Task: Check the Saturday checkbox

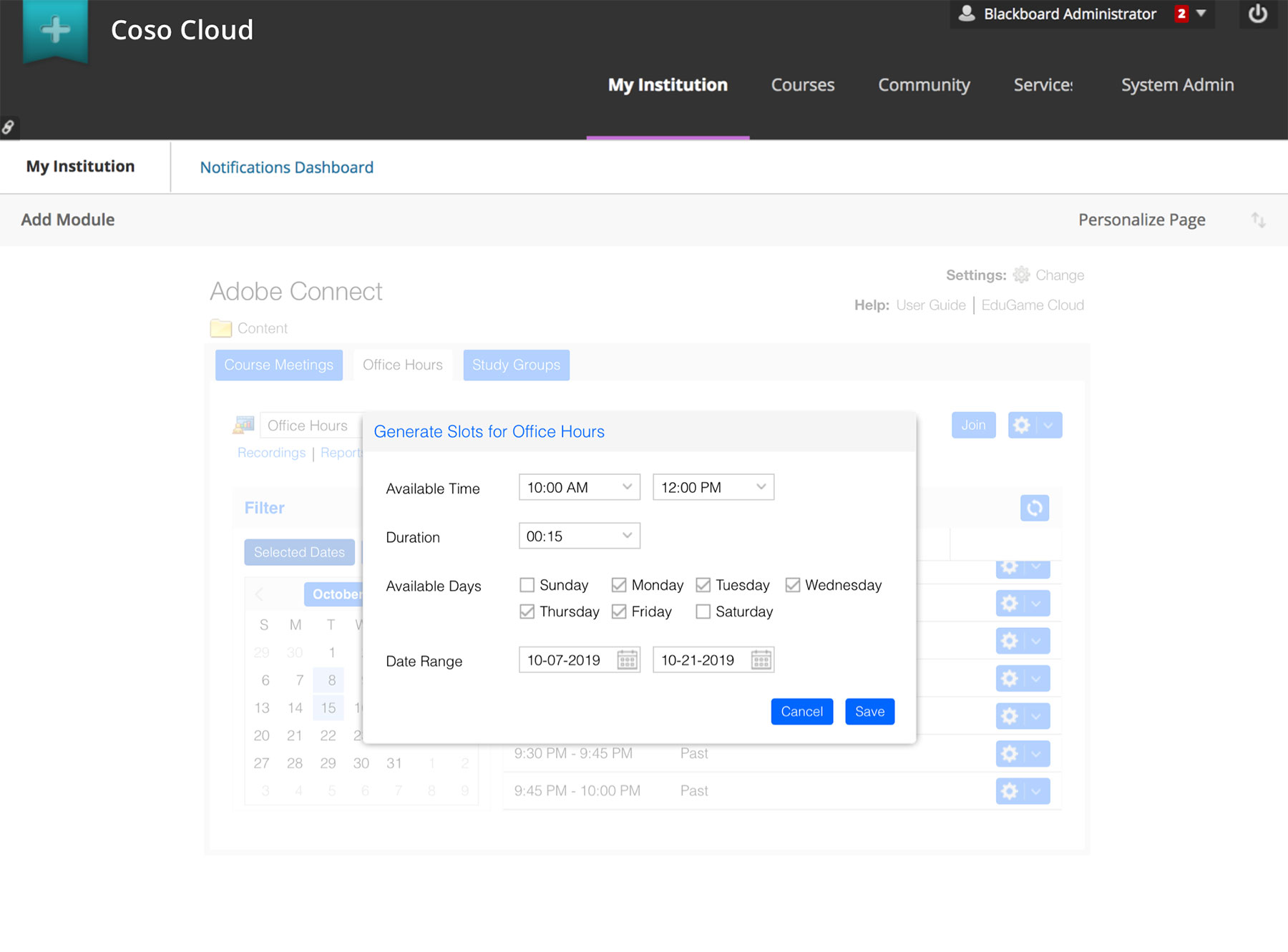Action: [x=703, y=612]
